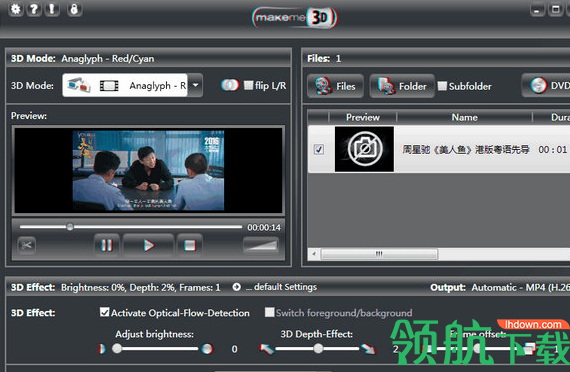Click the dark brightness icon left of the Adjust brightness slider

[102, 349]
